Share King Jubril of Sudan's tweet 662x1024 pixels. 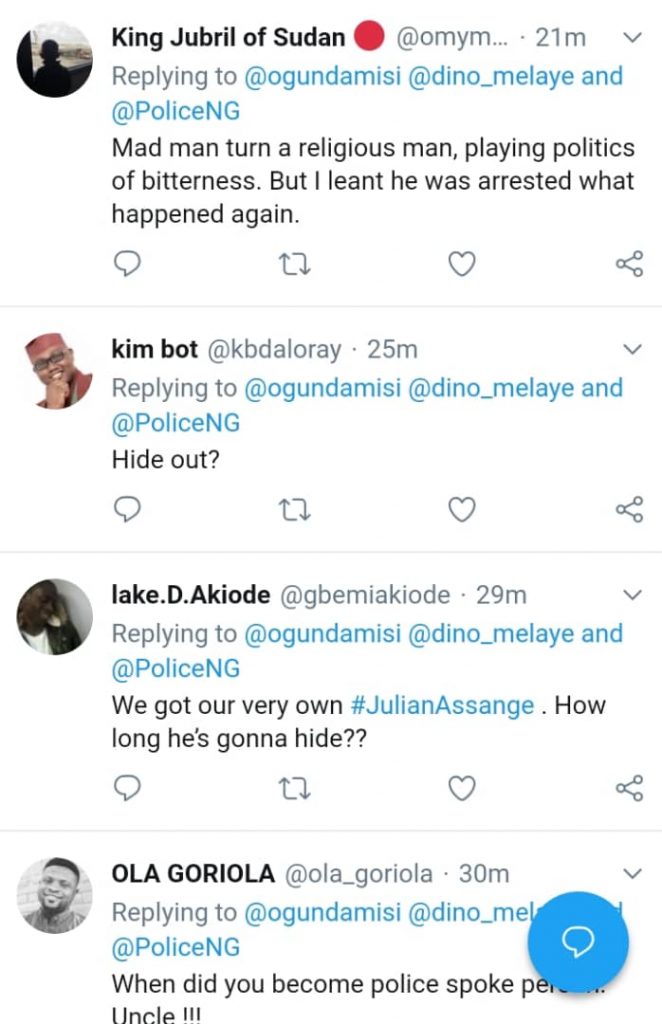pyautogui.click(x=628, y=264)
